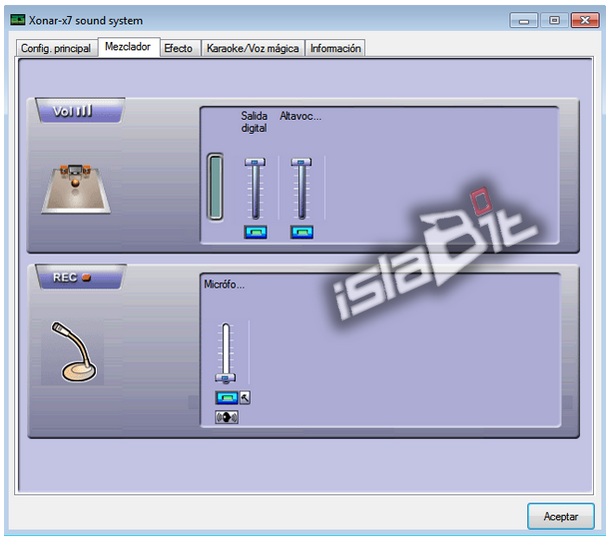612x548 pixels.
Task: Open the Karaoke/Voz mágica tab
Action: tap(253, 48)
